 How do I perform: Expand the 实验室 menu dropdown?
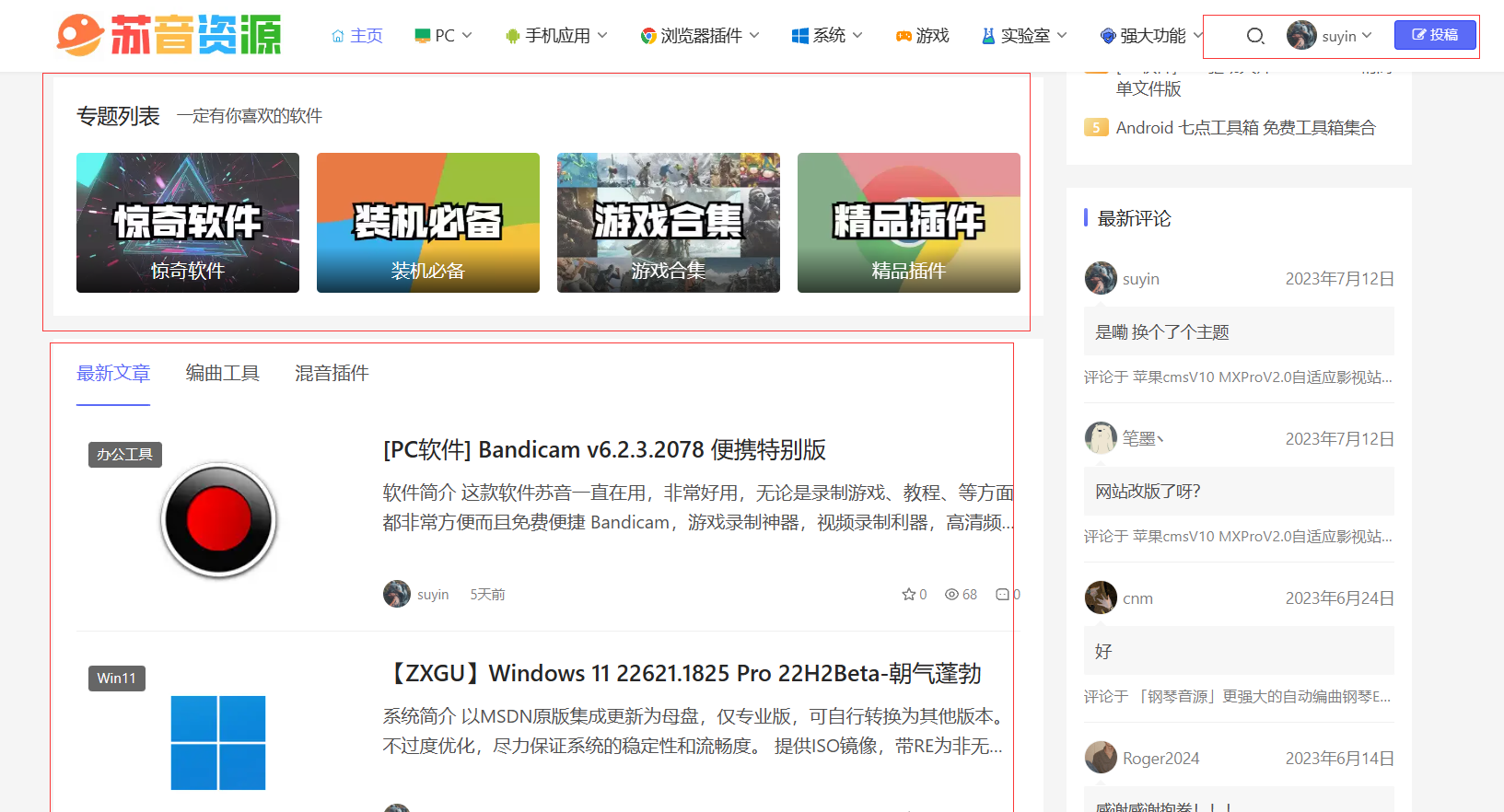coord(1024,36)
